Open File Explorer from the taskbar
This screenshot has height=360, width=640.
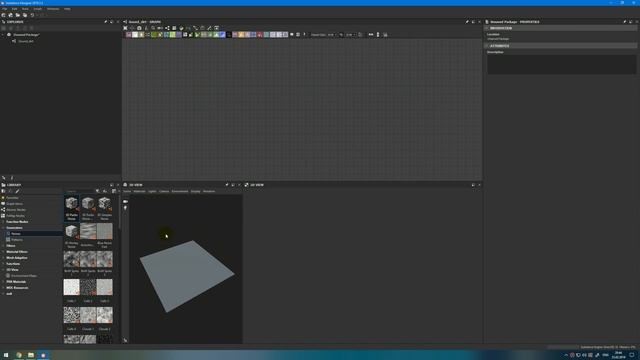coord(31,355)
